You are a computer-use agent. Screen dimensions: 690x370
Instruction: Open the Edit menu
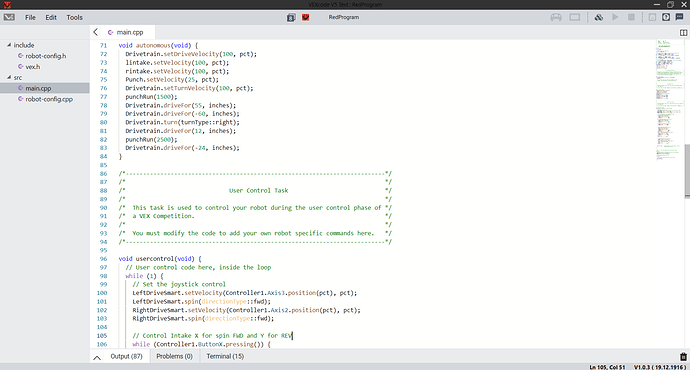click(x=51, y=17)
